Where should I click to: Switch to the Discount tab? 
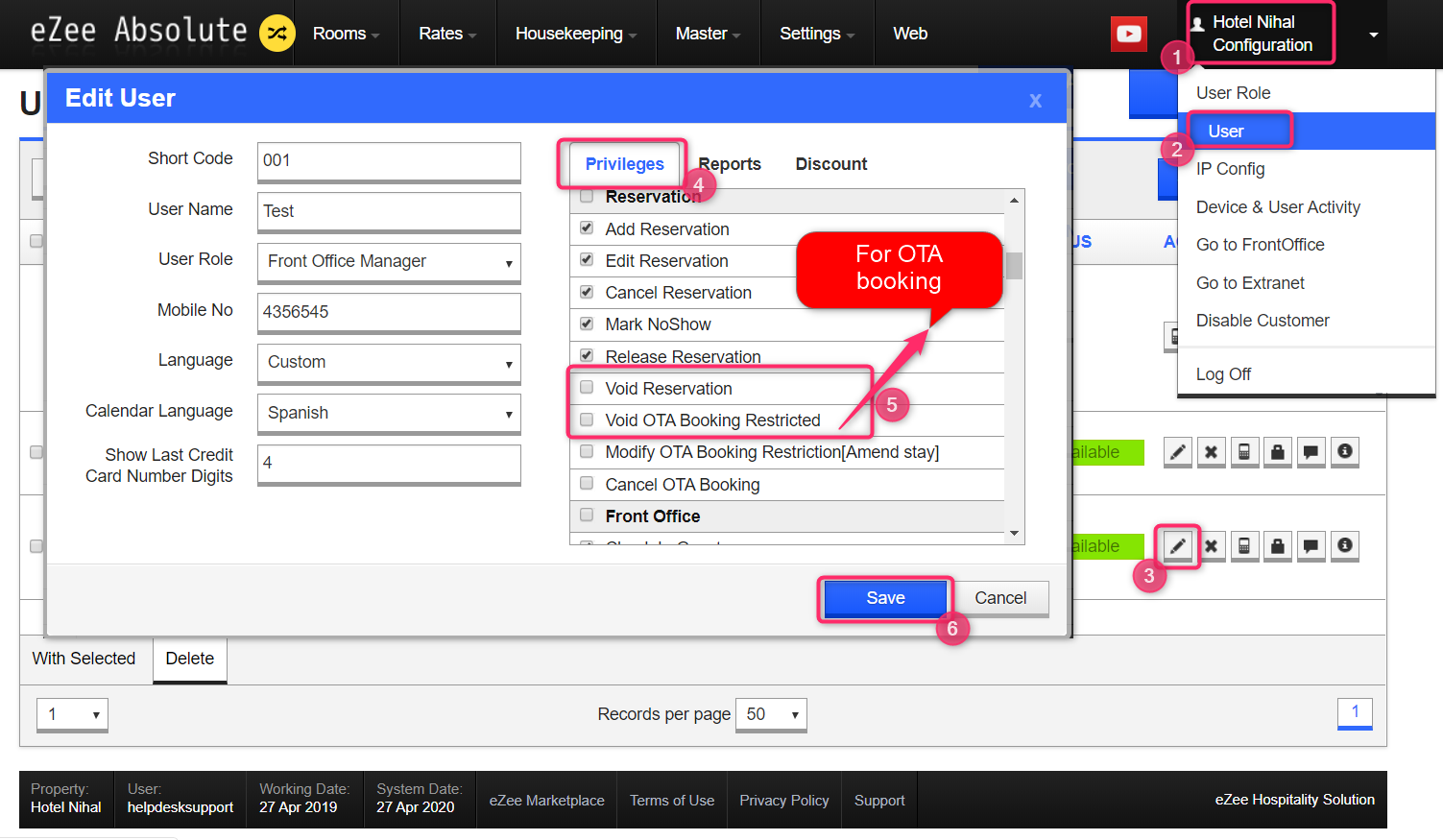click(831, 164)
